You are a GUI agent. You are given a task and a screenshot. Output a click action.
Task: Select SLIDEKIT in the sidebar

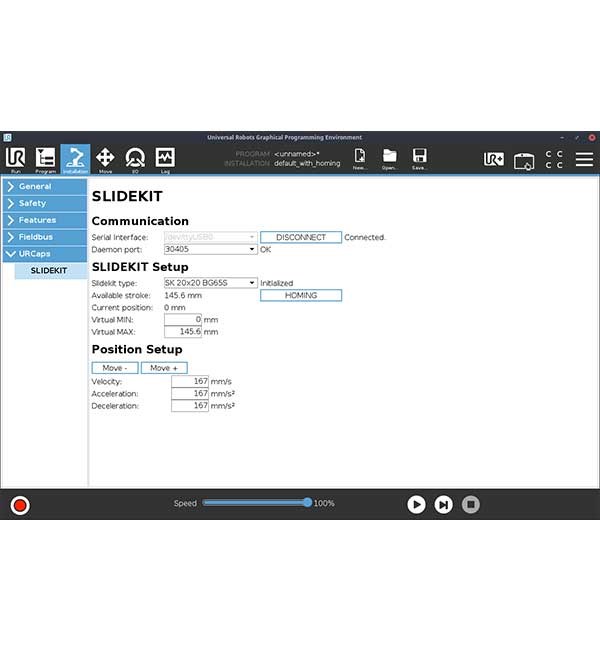(x=51, y=271)
